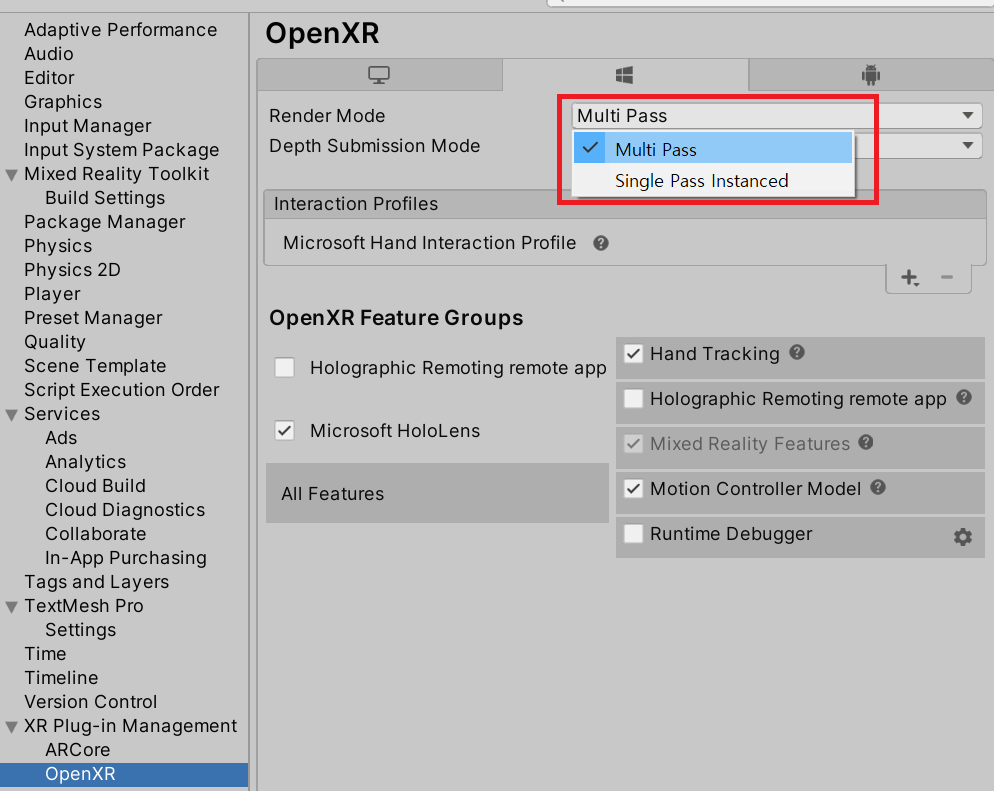The width and height of the screenshot is (994, 791).
Task: Collapse the Mixed Reality Toolkit tree
Action: [x=11, y=175]
